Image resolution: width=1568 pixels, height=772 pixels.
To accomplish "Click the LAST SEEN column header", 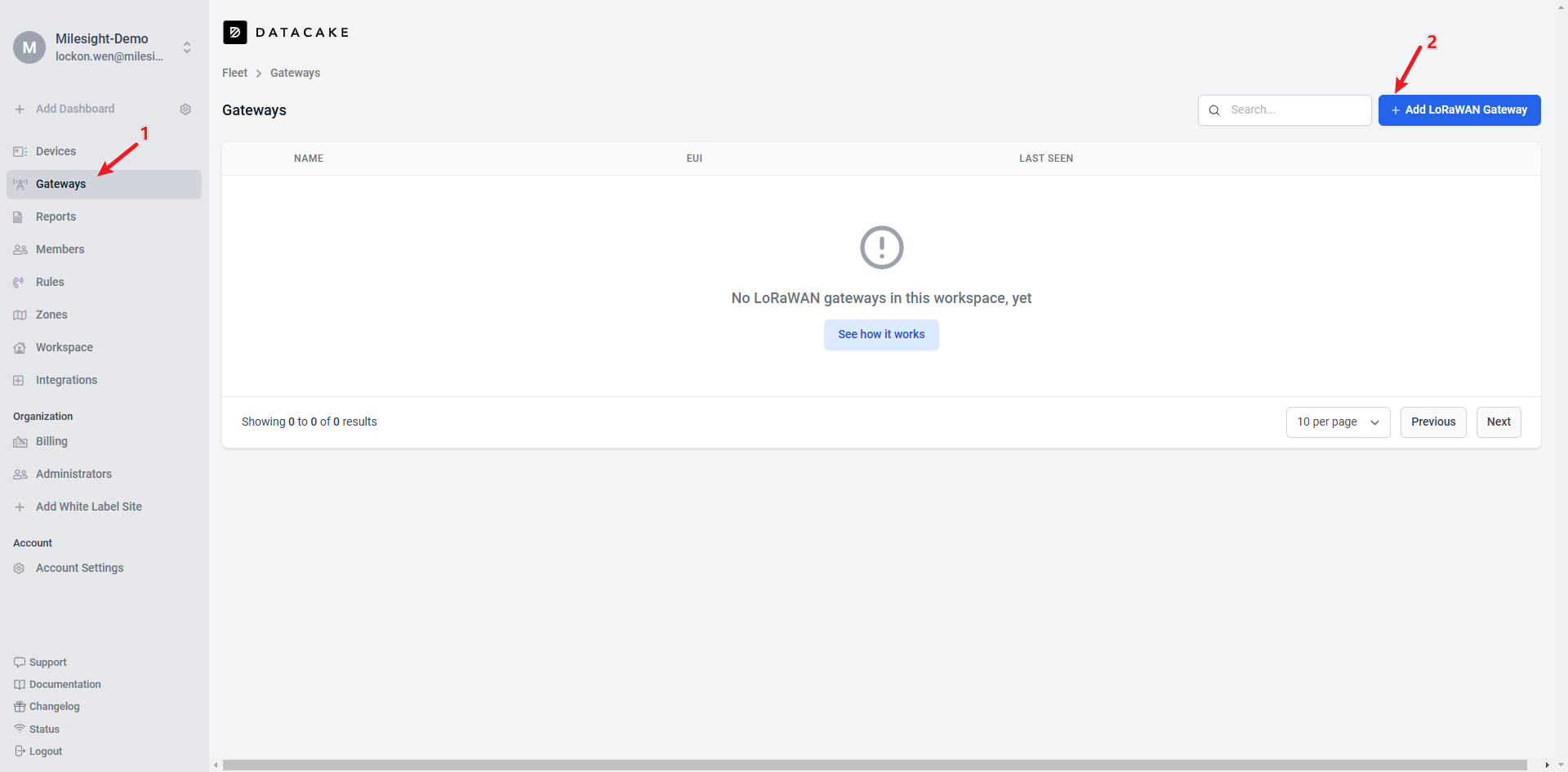I will [x=1046, y=158].
